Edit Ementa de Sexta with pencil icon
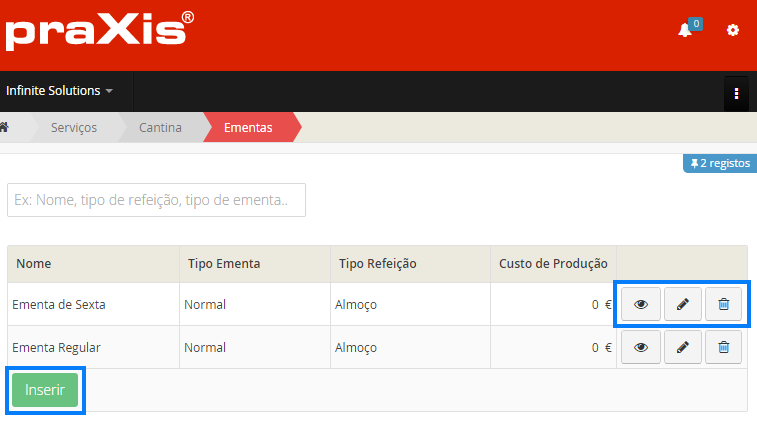 [683, 304]
